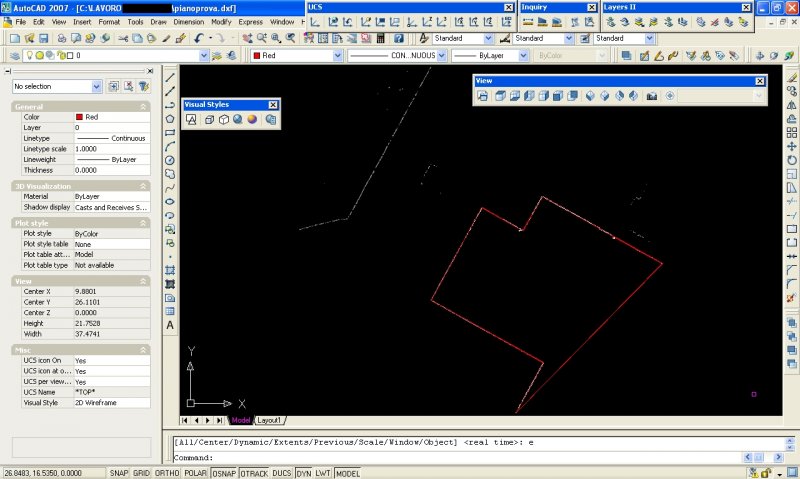This screenshot has height=479, width=800.
Task: Select the Polygon draw tool
Action: pyautogui.click(x=170, y=119)
